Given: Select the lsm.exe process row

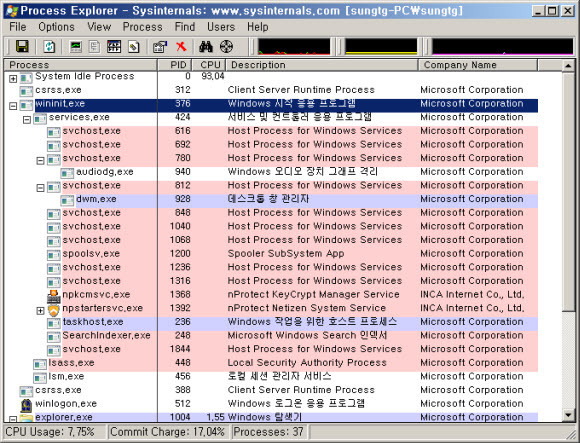Looking at the screenshot, I should pos(285,378).
